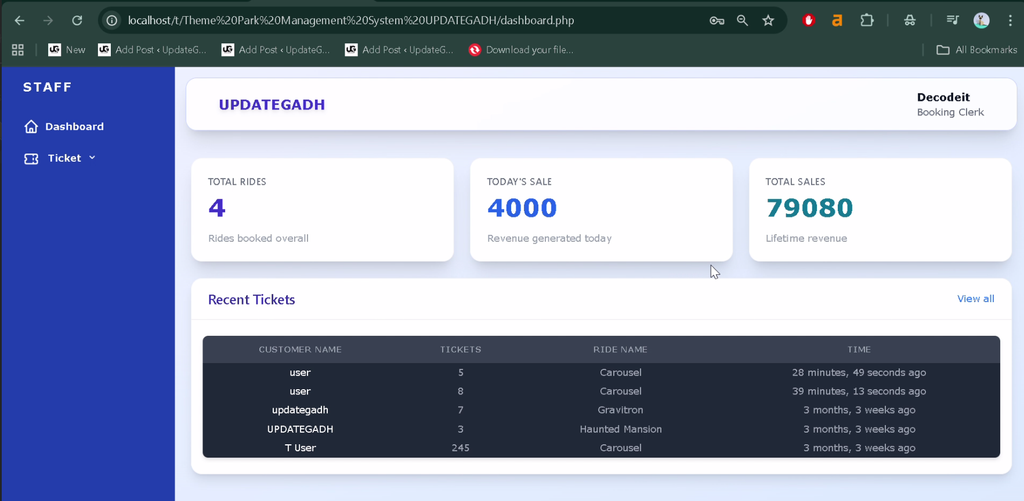This screenshot has height=501, width=1024.
Task: Click the Ticket icon in sidebar
Action: (x=31, y=159)
